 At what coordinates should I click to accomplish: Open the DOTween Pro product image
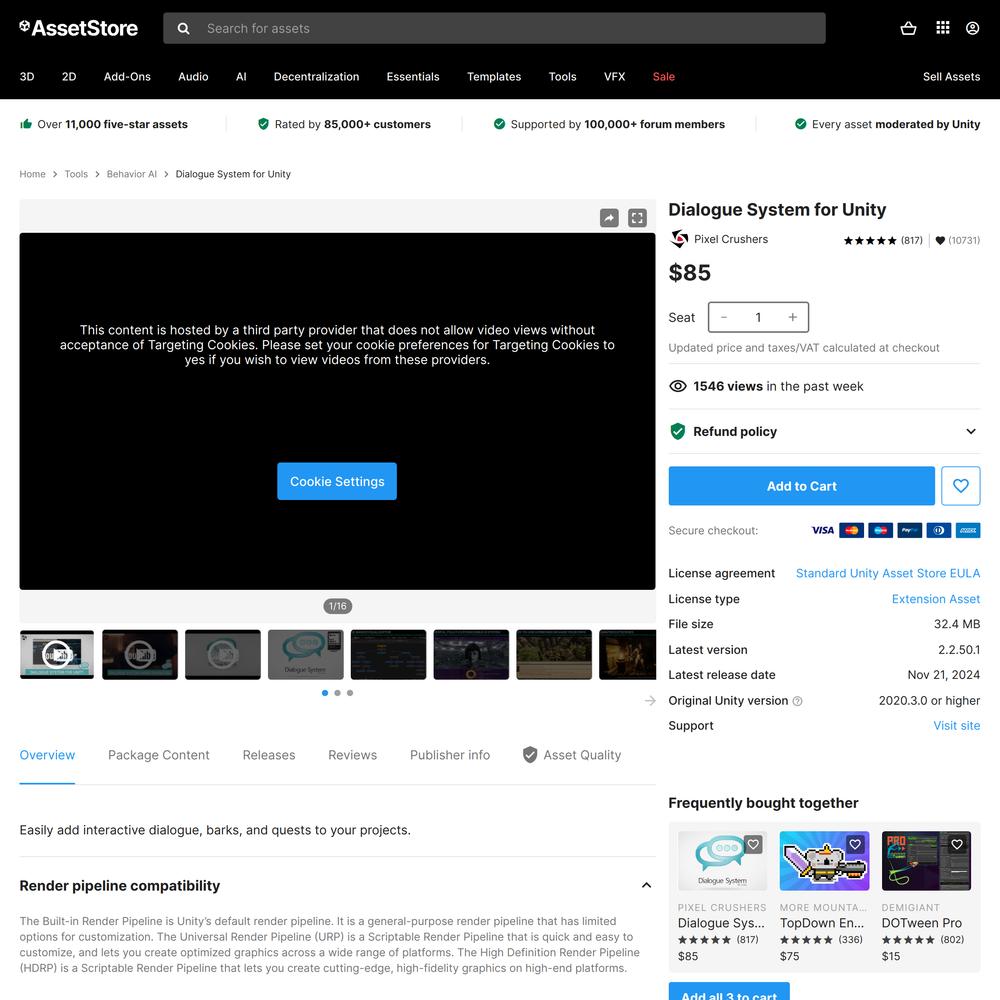(926, 861)
